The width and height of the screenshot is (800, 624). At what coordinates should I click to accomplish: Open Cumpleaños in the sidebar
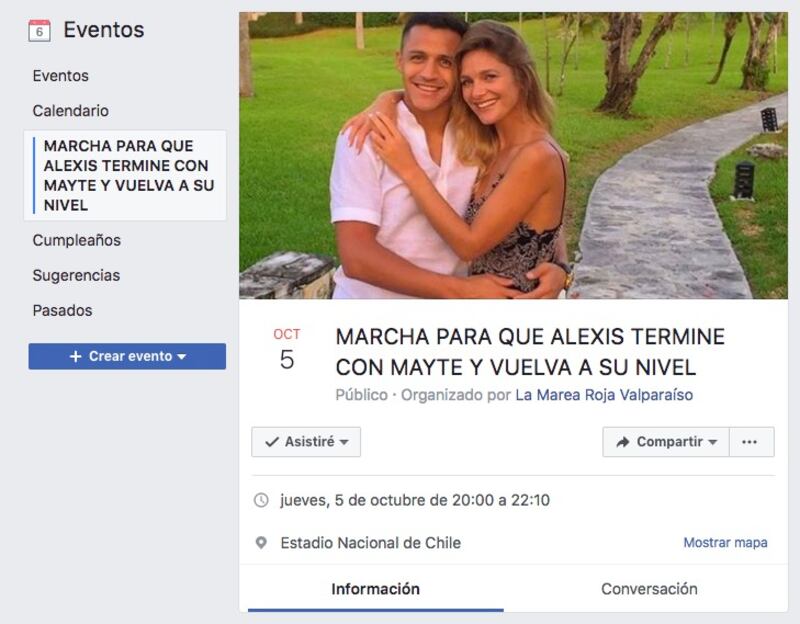point(77,240)
